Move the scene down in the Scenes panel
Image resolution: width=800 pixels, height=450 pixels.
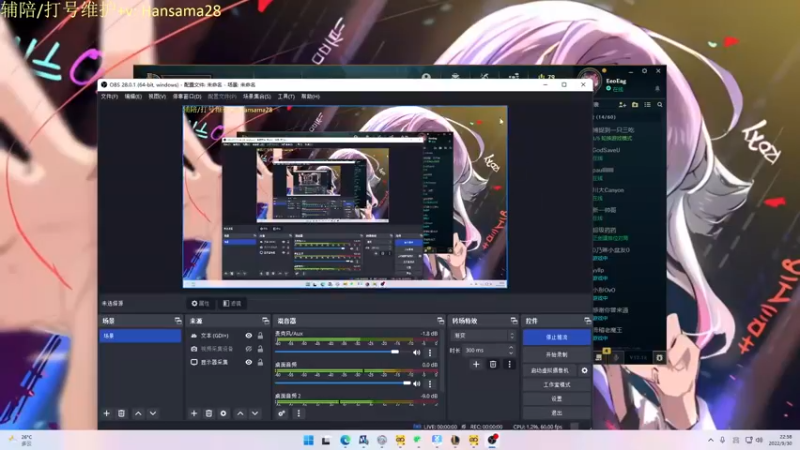click(153, 413)
